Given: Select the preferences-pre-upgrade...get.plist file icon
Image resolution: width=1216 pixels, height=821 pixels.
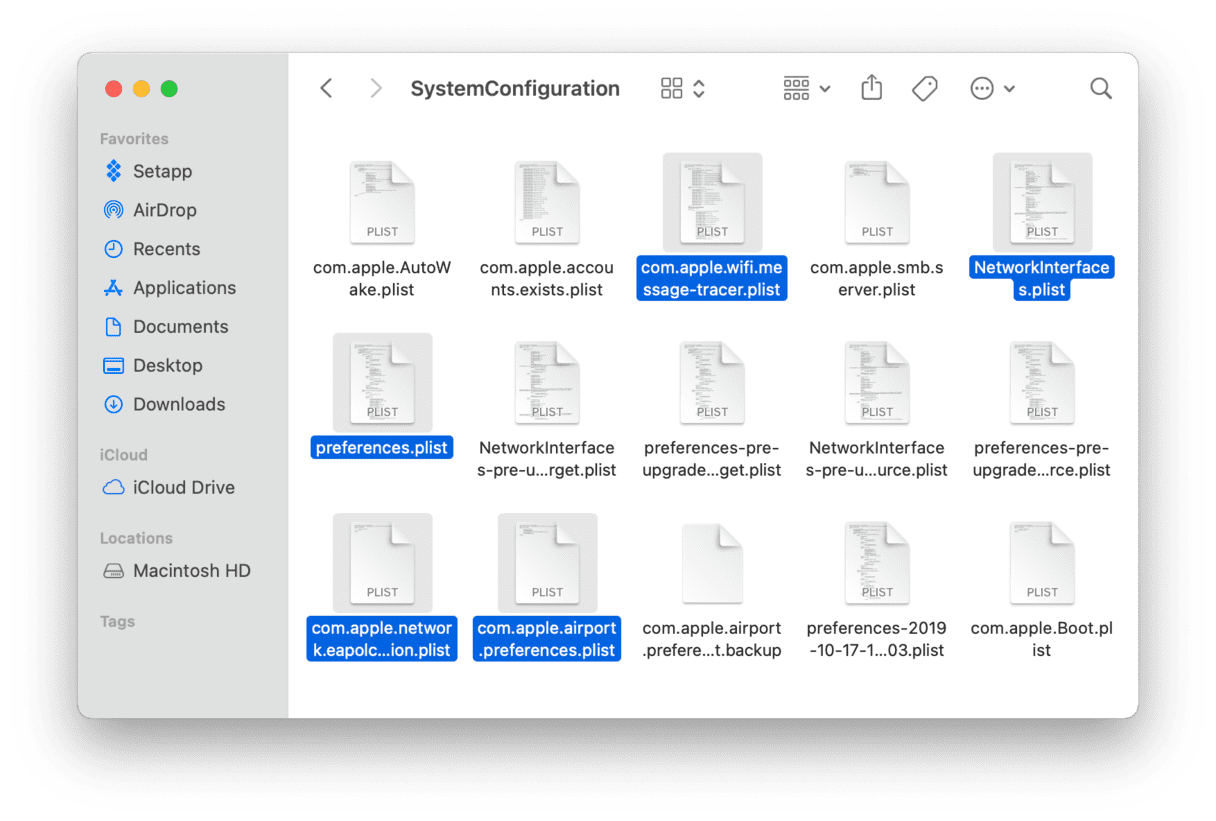Looking at the screenshot, I should point(712,382).
